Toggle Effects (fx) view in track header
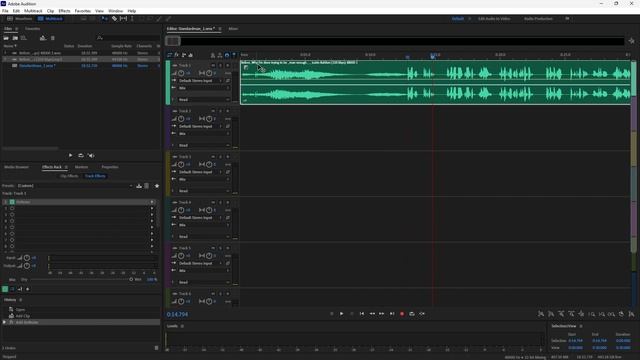Screen dimensions: 640x360 point(177,55)
